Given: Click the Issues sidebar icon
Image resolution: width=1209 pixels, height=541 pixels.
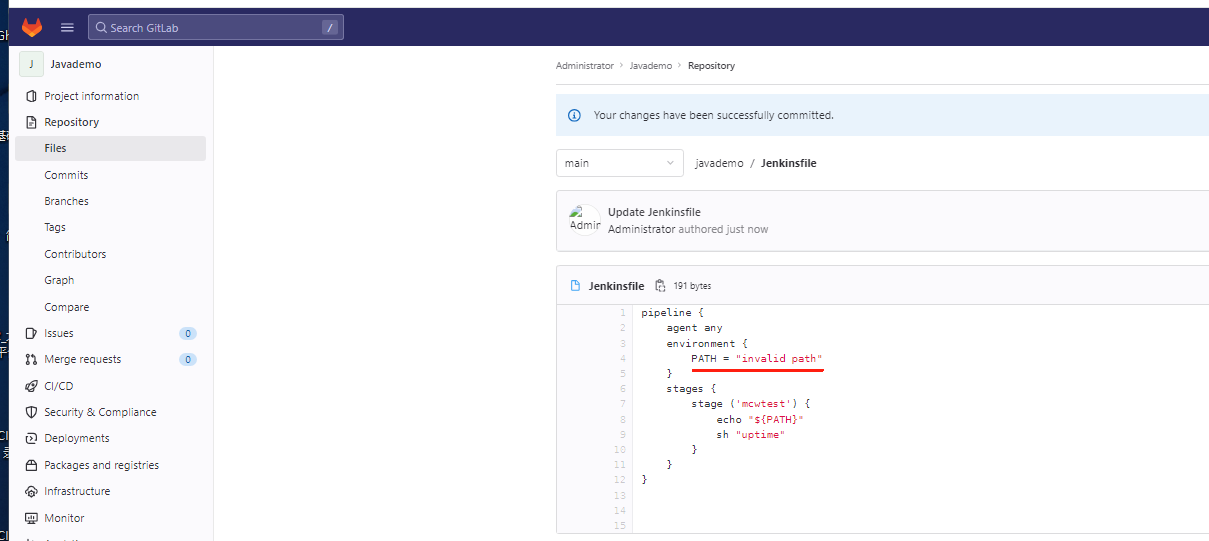Looking at the screenshot, I should pyautogui.click(x=31, y=333).
